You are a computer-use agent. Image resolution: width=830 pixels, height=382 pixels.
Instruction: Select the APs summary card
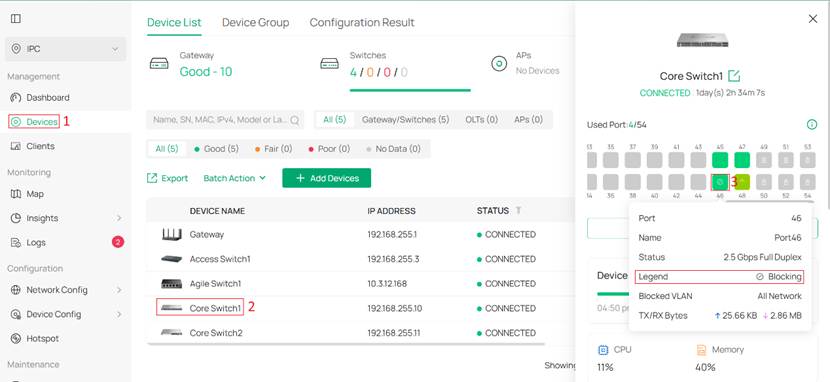(x=525, y=63)
